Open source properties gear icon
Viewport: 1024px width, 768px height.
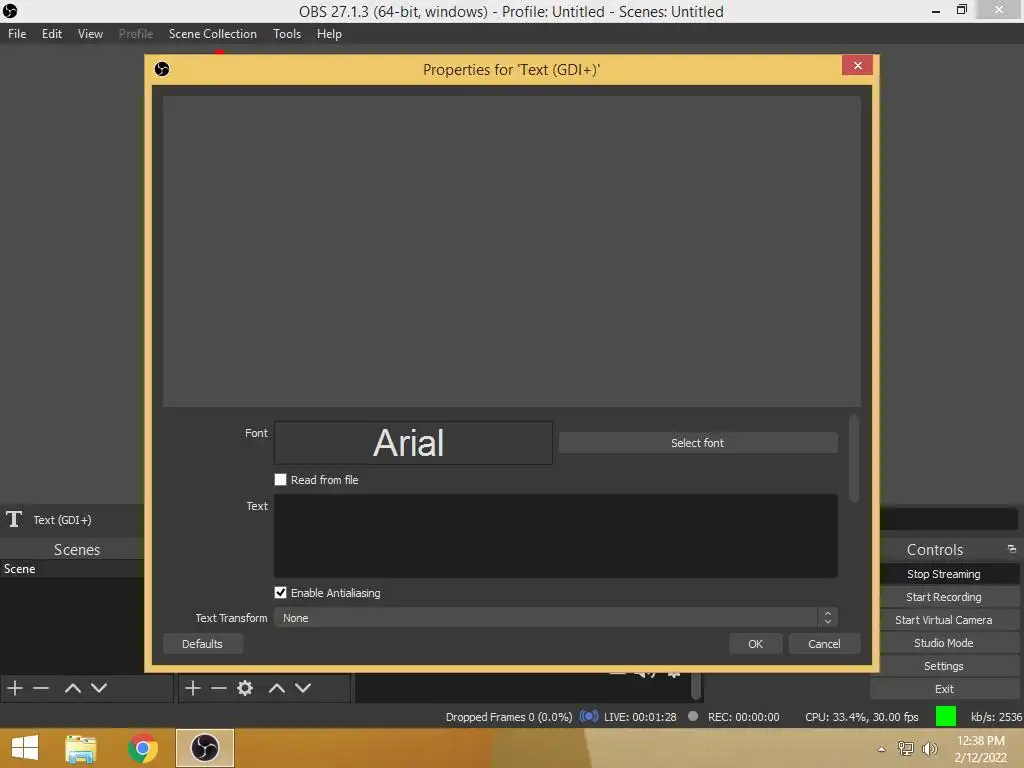[x=245, y=688]
